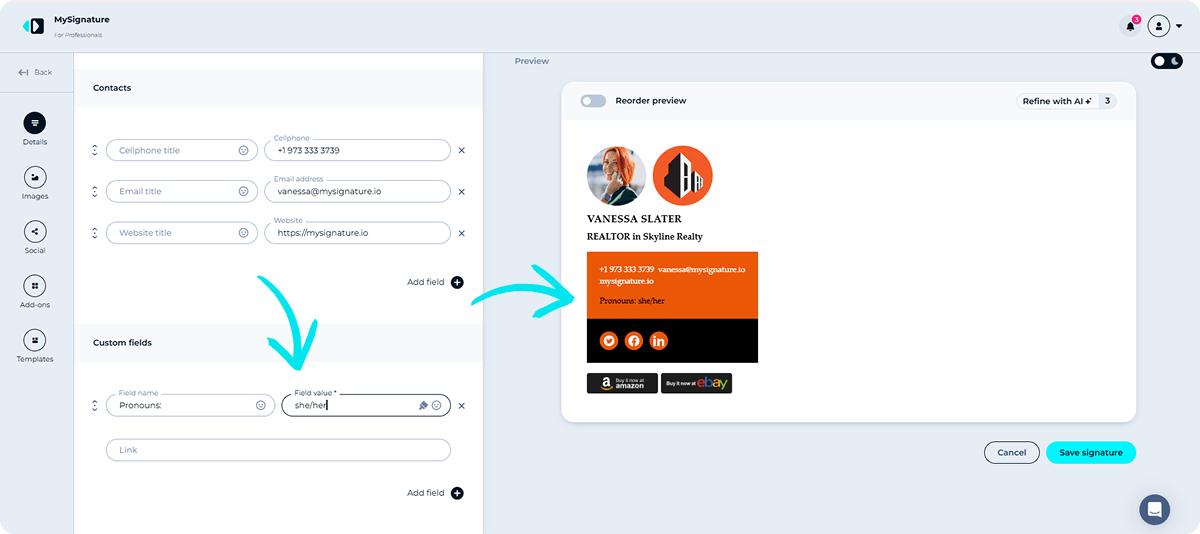
Task: Click vanessa@mysignature.io in preview
Action: [x=701, y=269]
